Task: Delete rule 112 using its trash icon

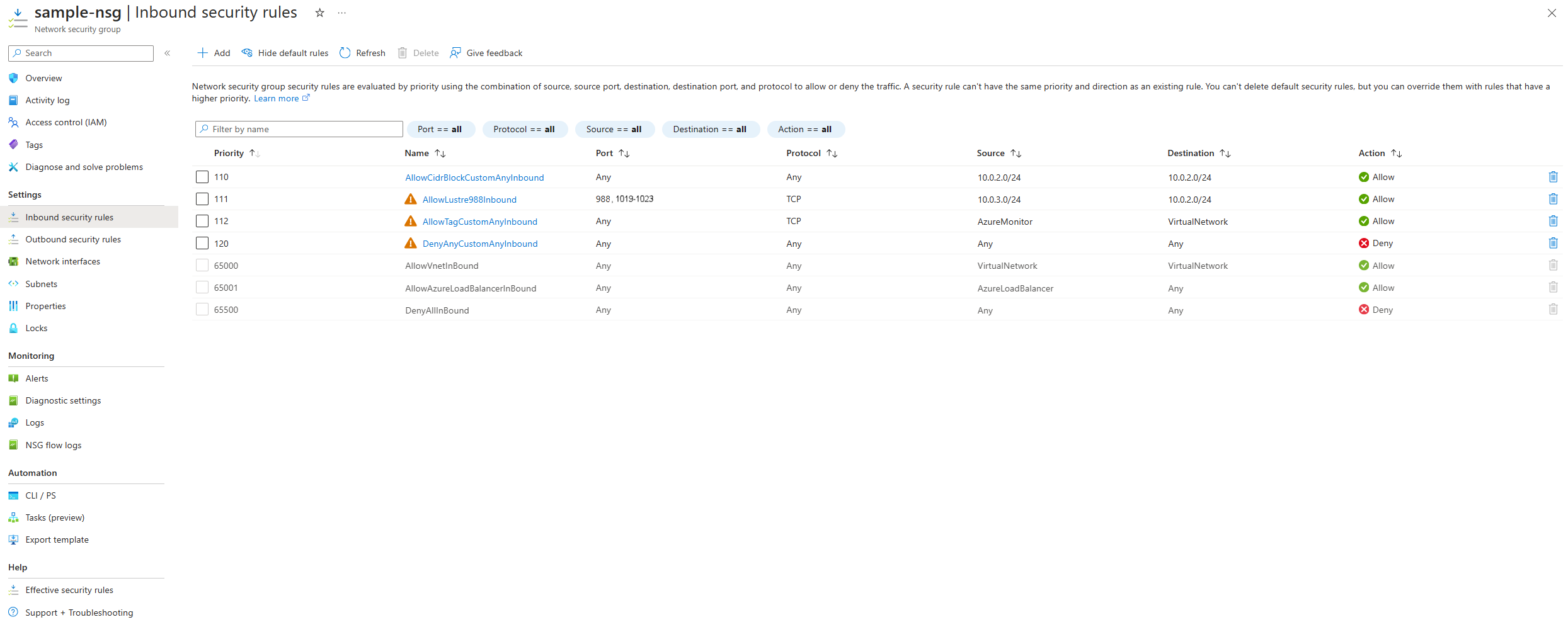Action: click(x=1553, y=221)
